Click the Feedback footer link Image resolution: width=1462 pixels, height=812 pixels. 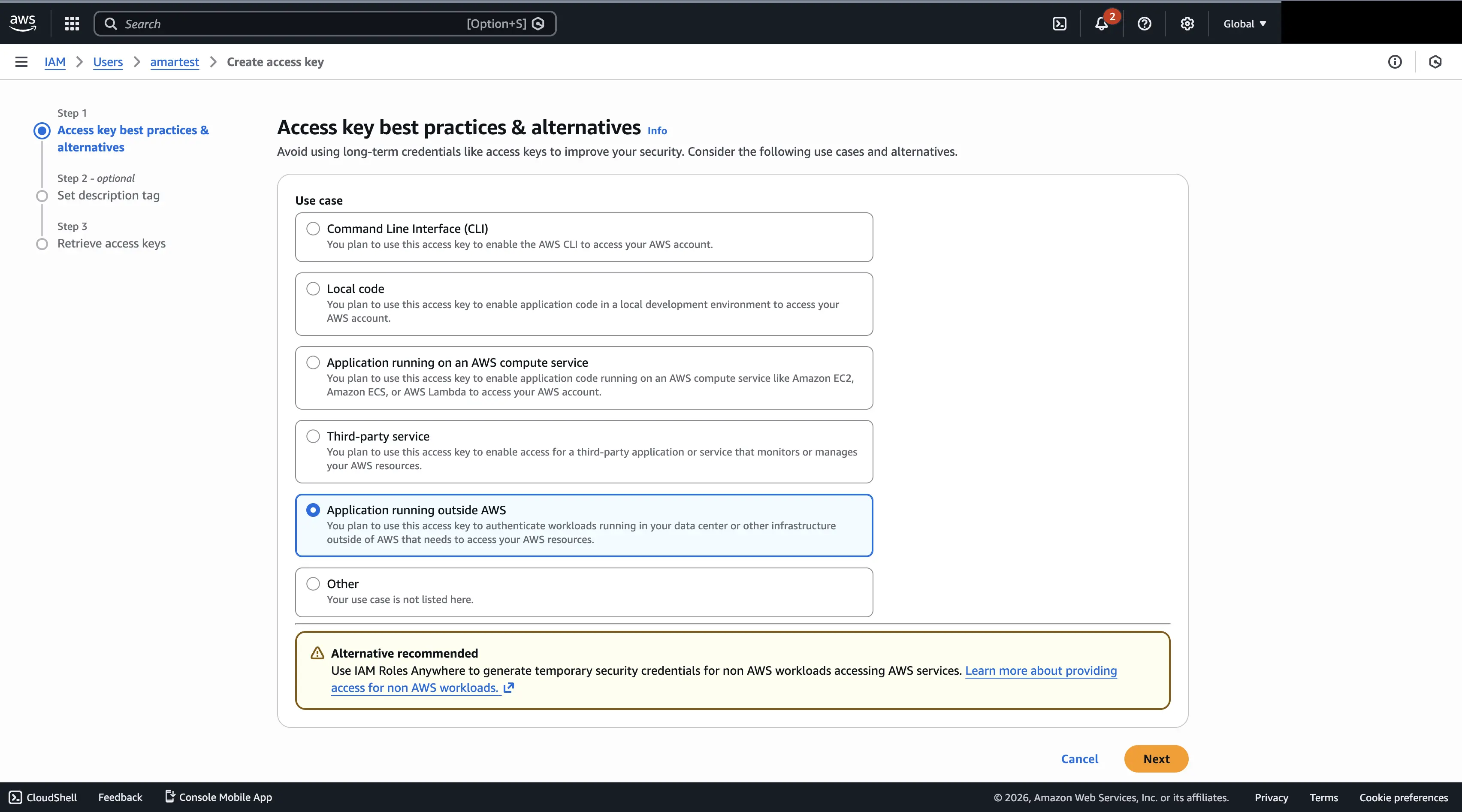pyautogui.click(x=120, y=797)
